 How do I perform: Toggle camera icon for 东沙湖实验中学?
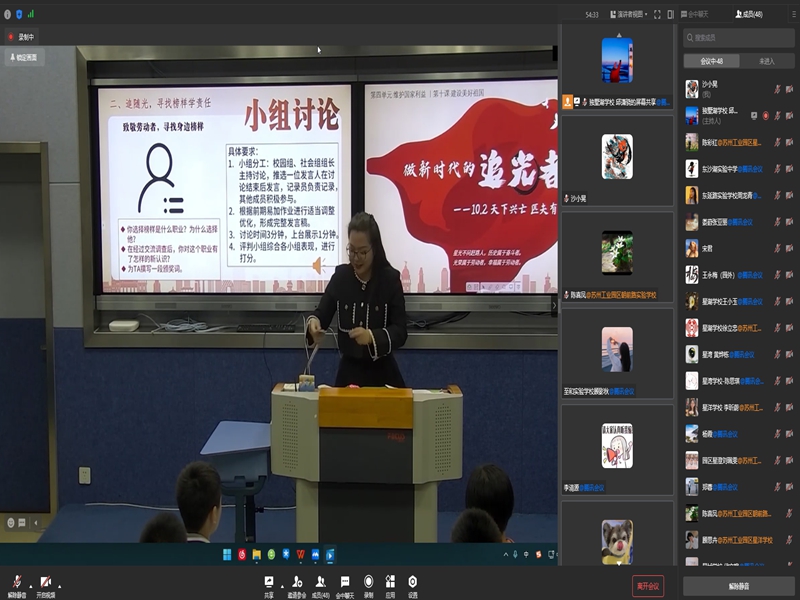[789, 169]
